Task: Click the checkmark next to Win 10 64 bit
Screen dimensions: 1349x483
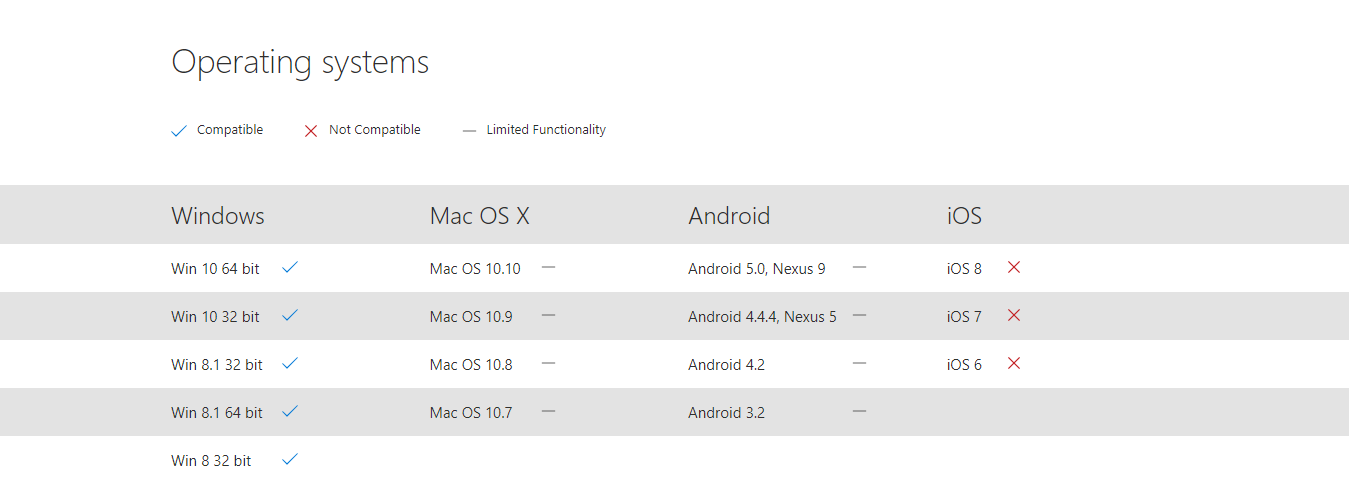Action: 290,267
